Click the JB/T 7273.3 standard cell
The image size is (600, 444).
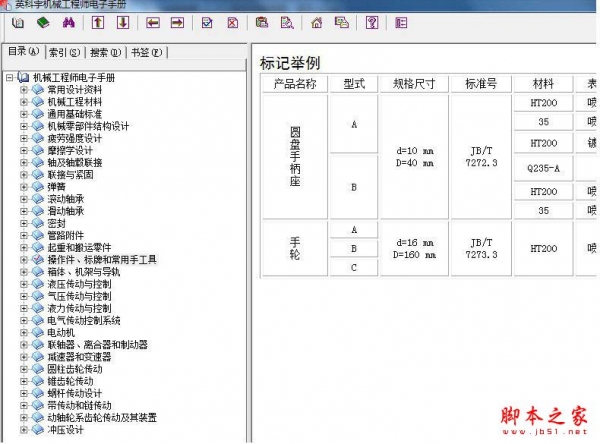(x=481, y=248)
